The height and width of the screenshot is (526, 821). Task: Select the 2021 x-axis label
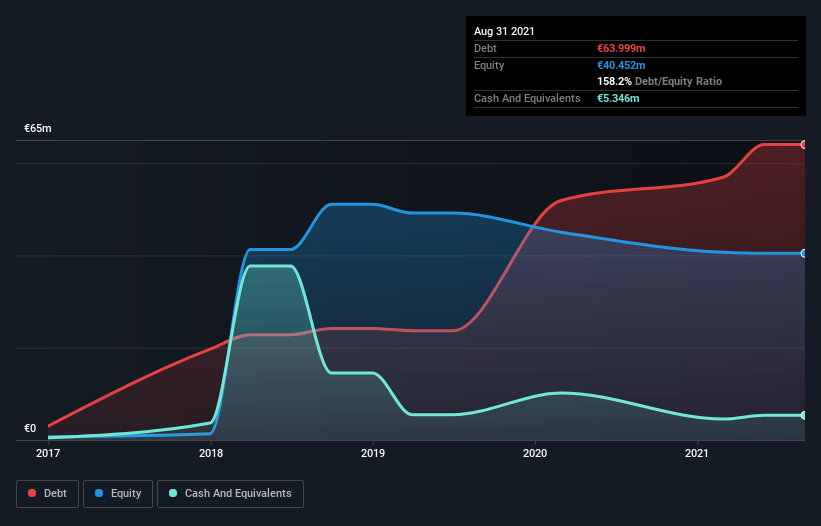tap(697, 453)
